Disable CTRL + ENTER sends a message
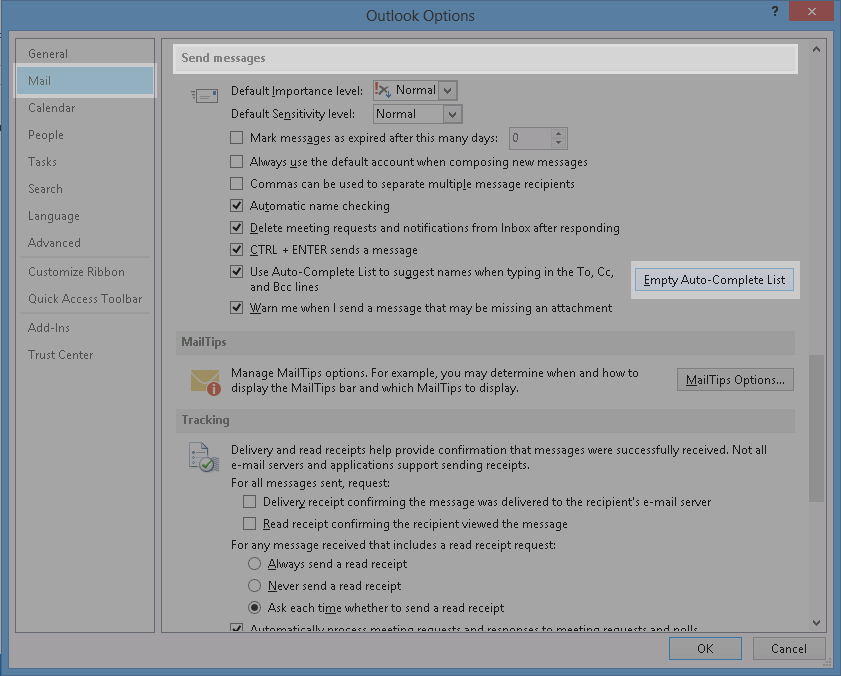Viewport: 841px width, 676px height. tap(237, 249)
